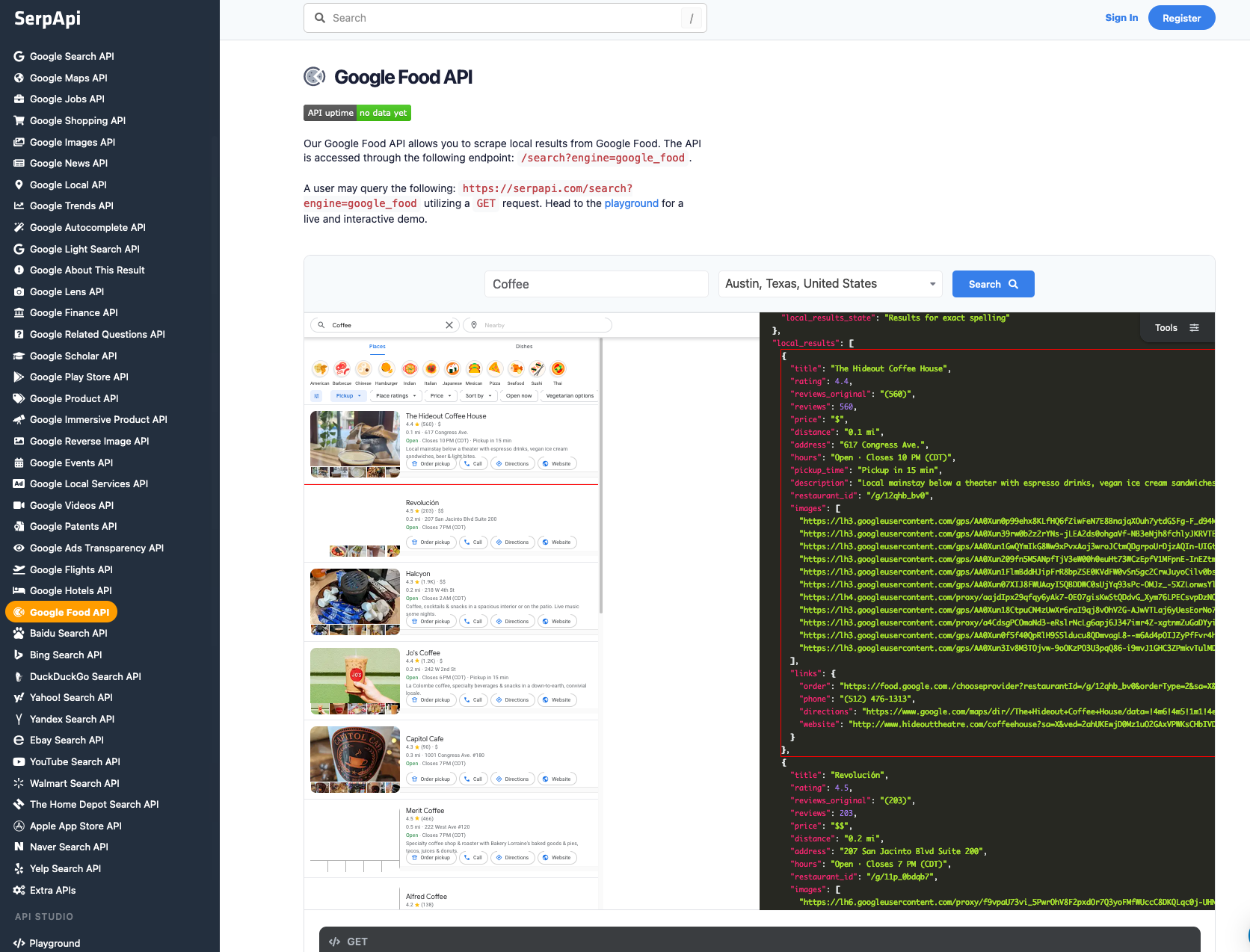
Task: Click the graduation cap icon for Google Scholar API
Action: (19, 356)
